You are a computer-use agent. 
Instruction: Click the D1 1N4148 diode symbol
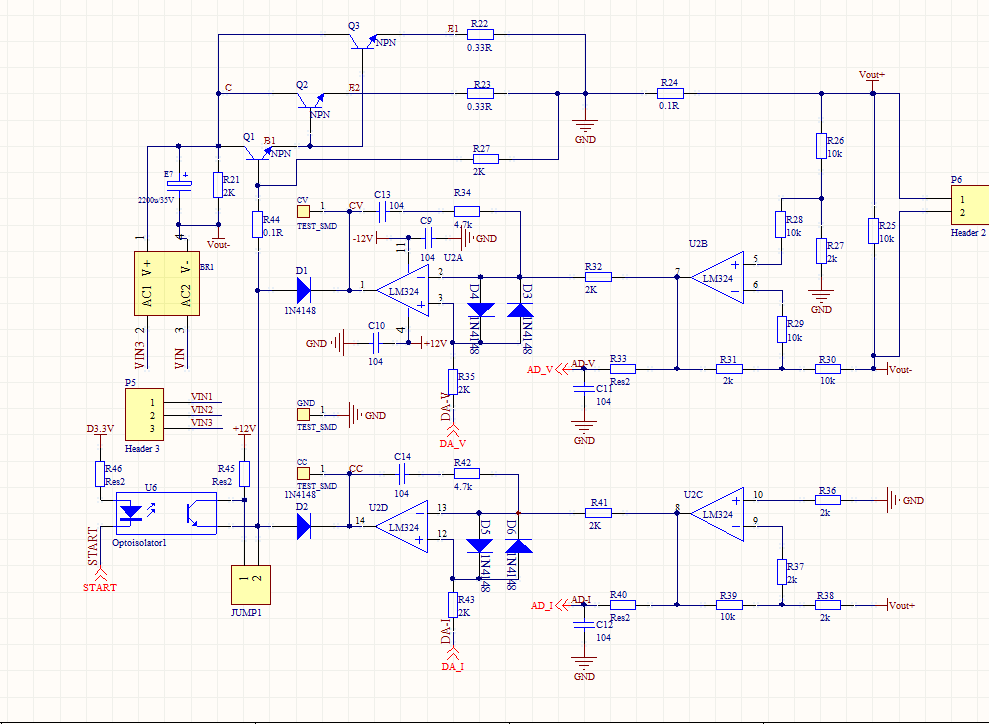303,291
